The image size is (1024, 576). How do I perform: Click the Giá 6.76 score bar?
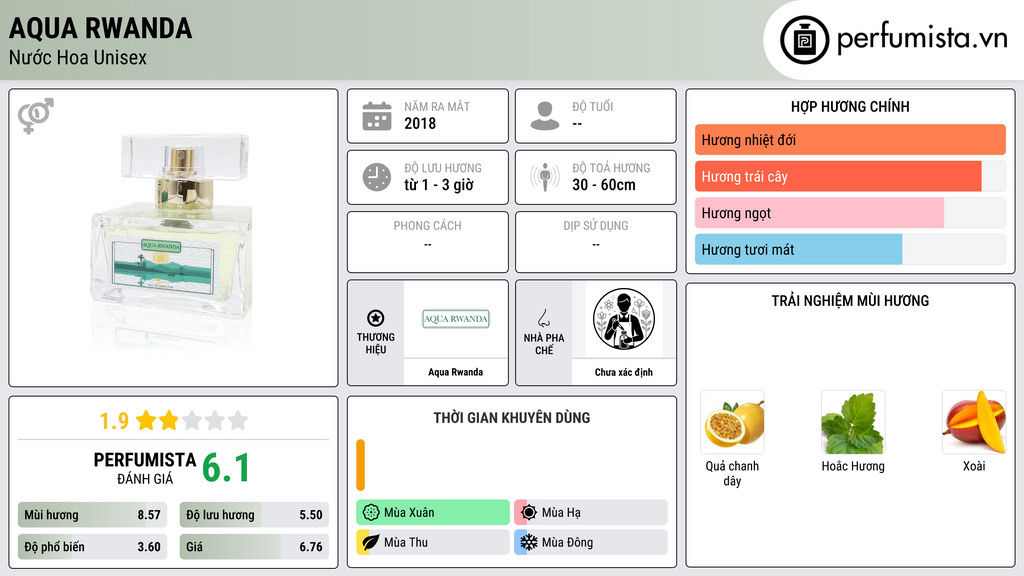(254, 547)
